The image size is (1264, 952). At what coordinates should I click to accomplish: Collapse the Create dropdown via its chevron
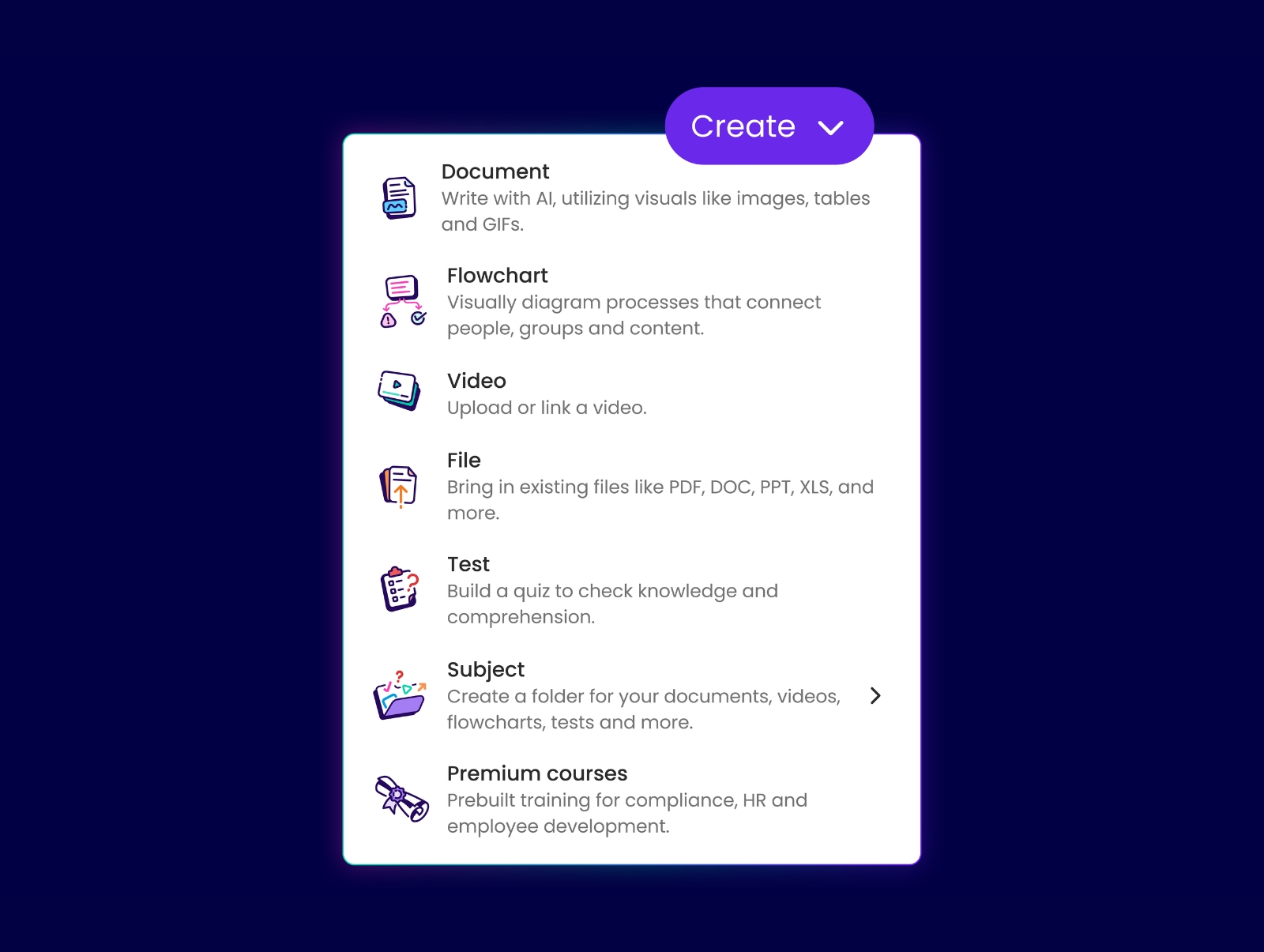point(831,127)
